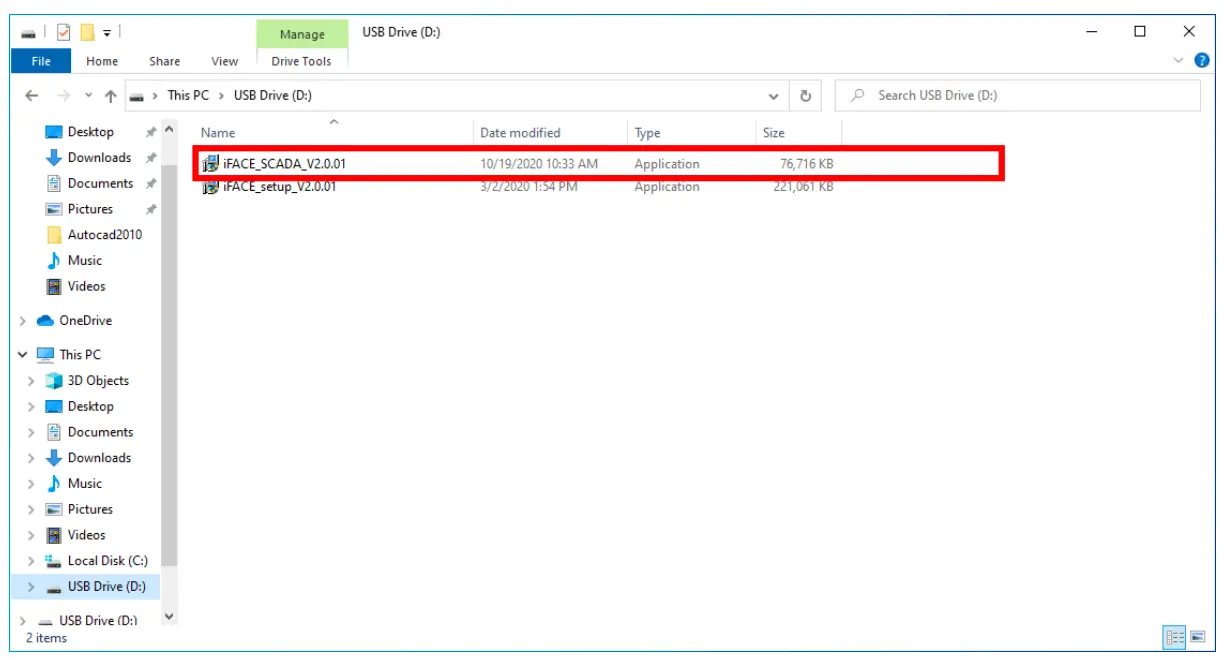Open the View ribbon tab
Screen dimensions: 1223x660
click(225, 61)
